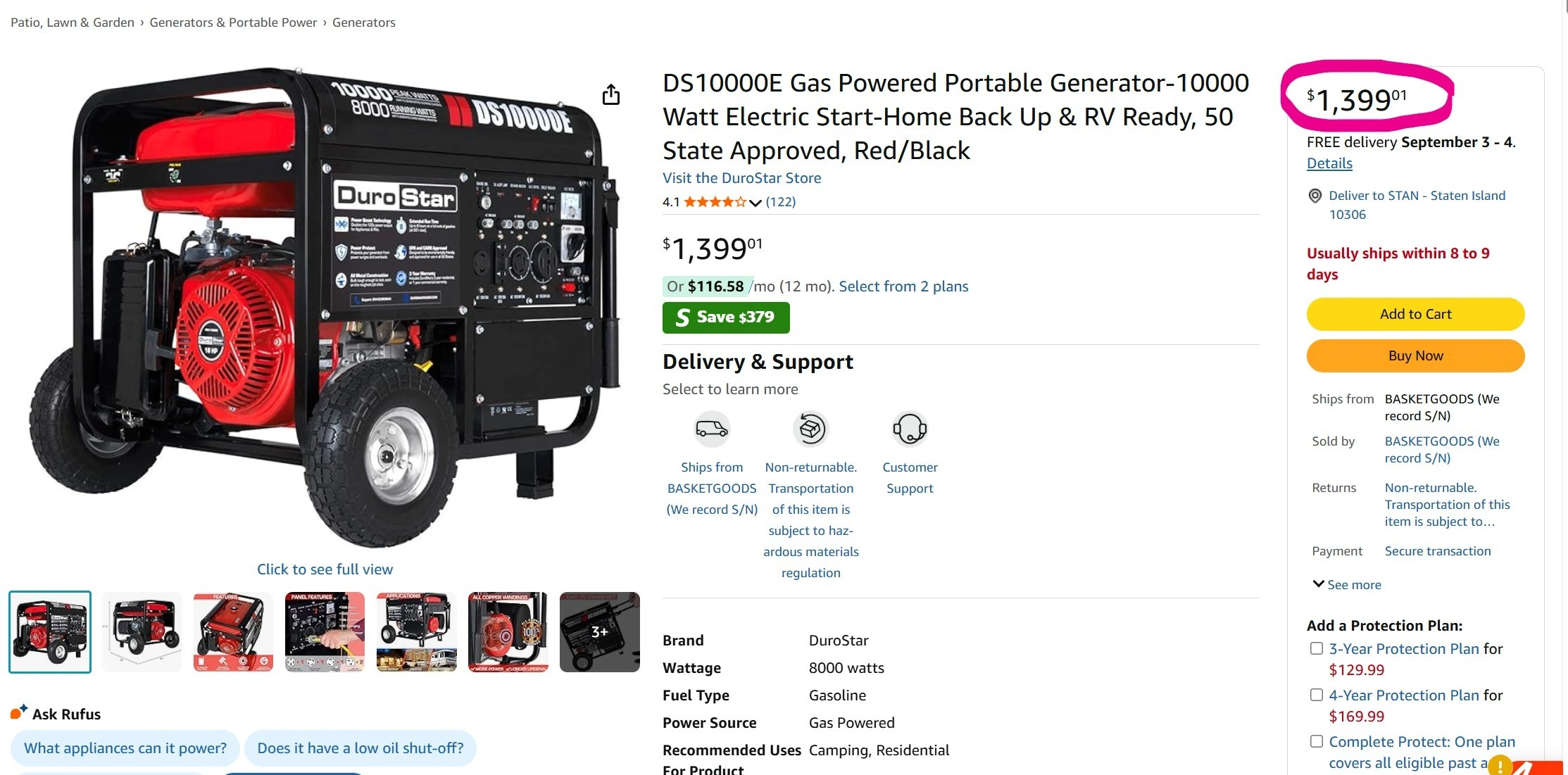The image size is (1568, 775).
Task: Open Patio, Lawn & Garden breadcrumb
Action: pyautogui.click(x=73, y=23)
